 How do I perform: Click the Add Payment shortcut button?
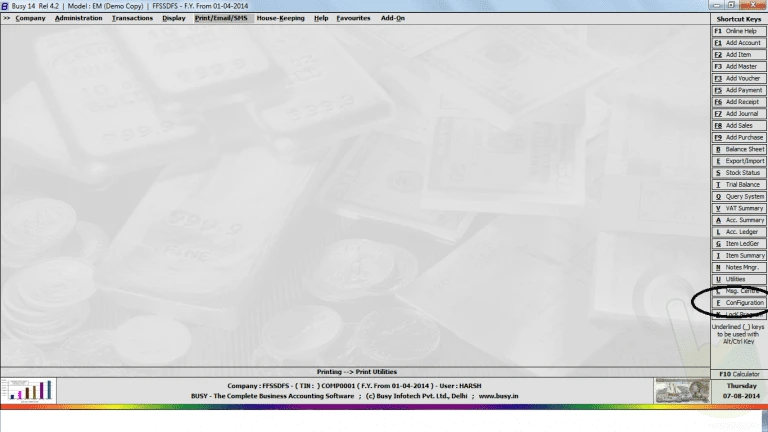click(739, 90)
